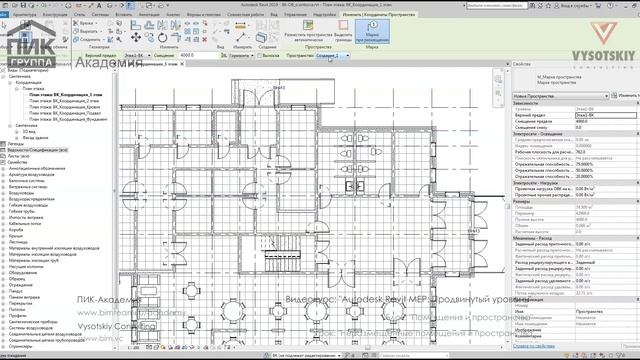Click the steering wheel navigation icon
This screenshot has height=360, width=640.
[498, 80]
